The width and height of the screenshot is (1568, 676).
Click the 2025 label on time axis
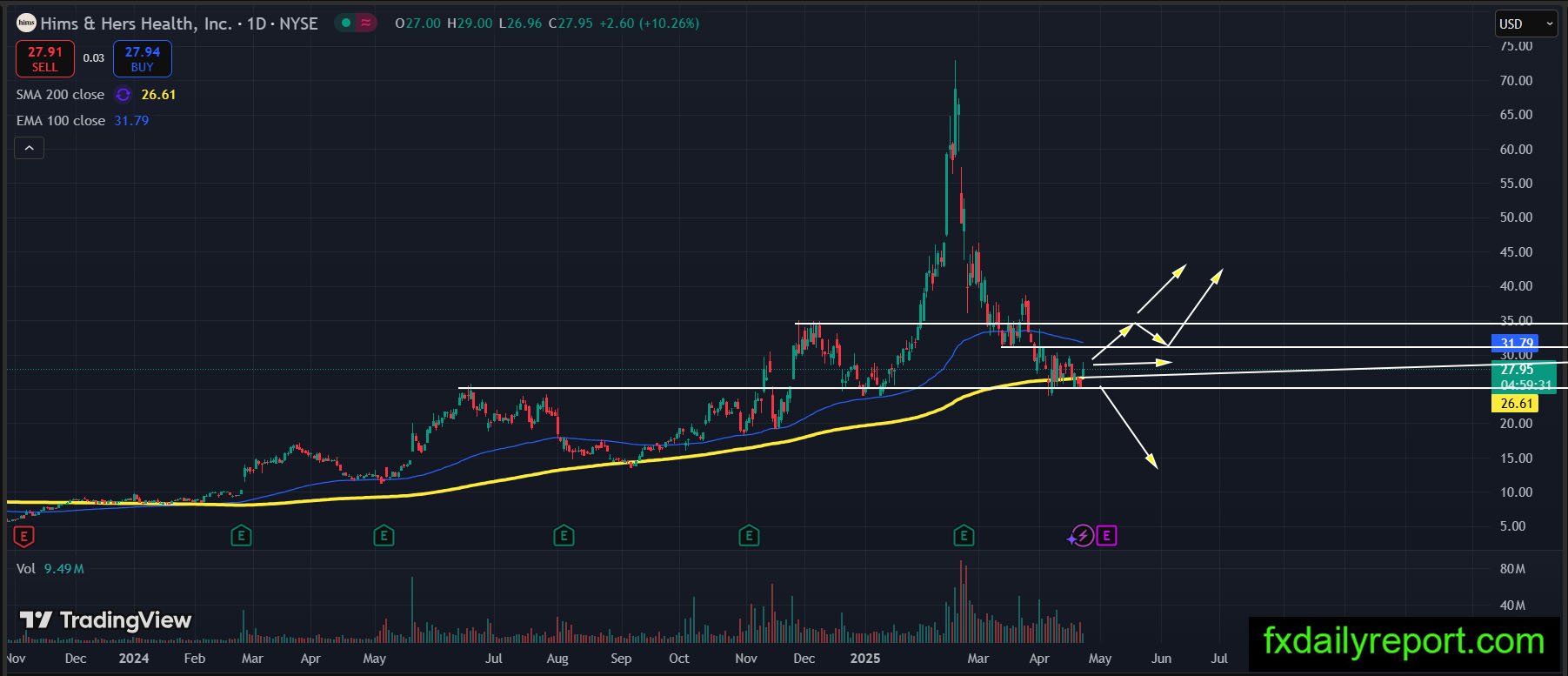tap(865, 659)
